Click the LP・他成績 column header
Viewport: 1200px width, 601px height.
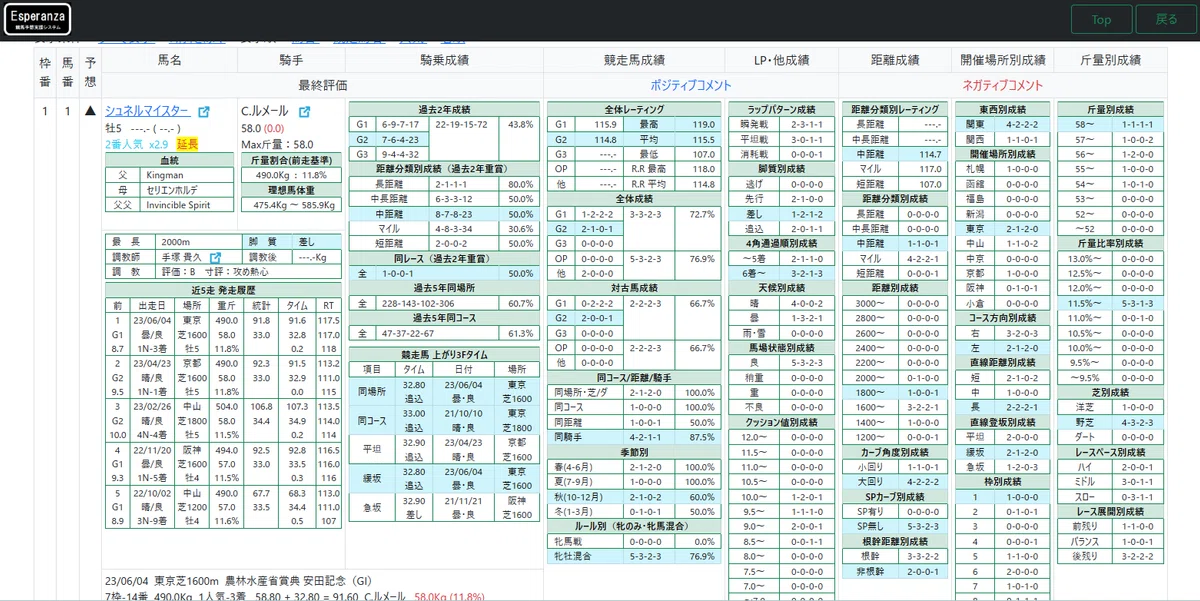783,60
